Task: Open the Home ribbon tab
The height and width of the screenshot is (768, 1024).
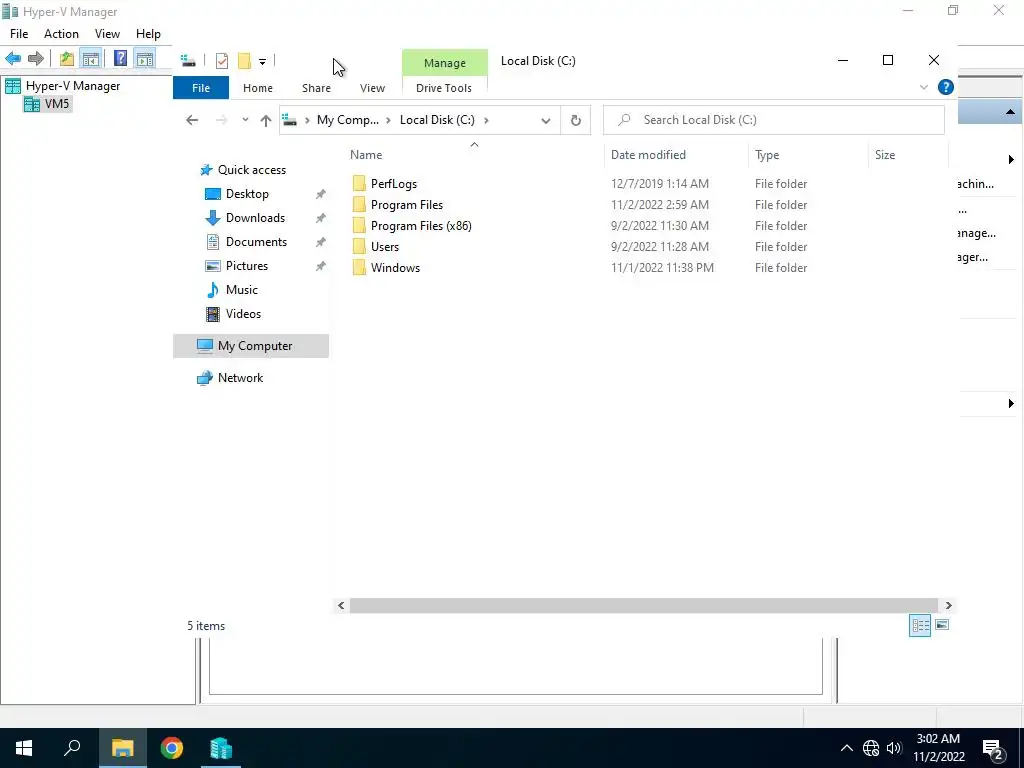Action: pos(258,88)
